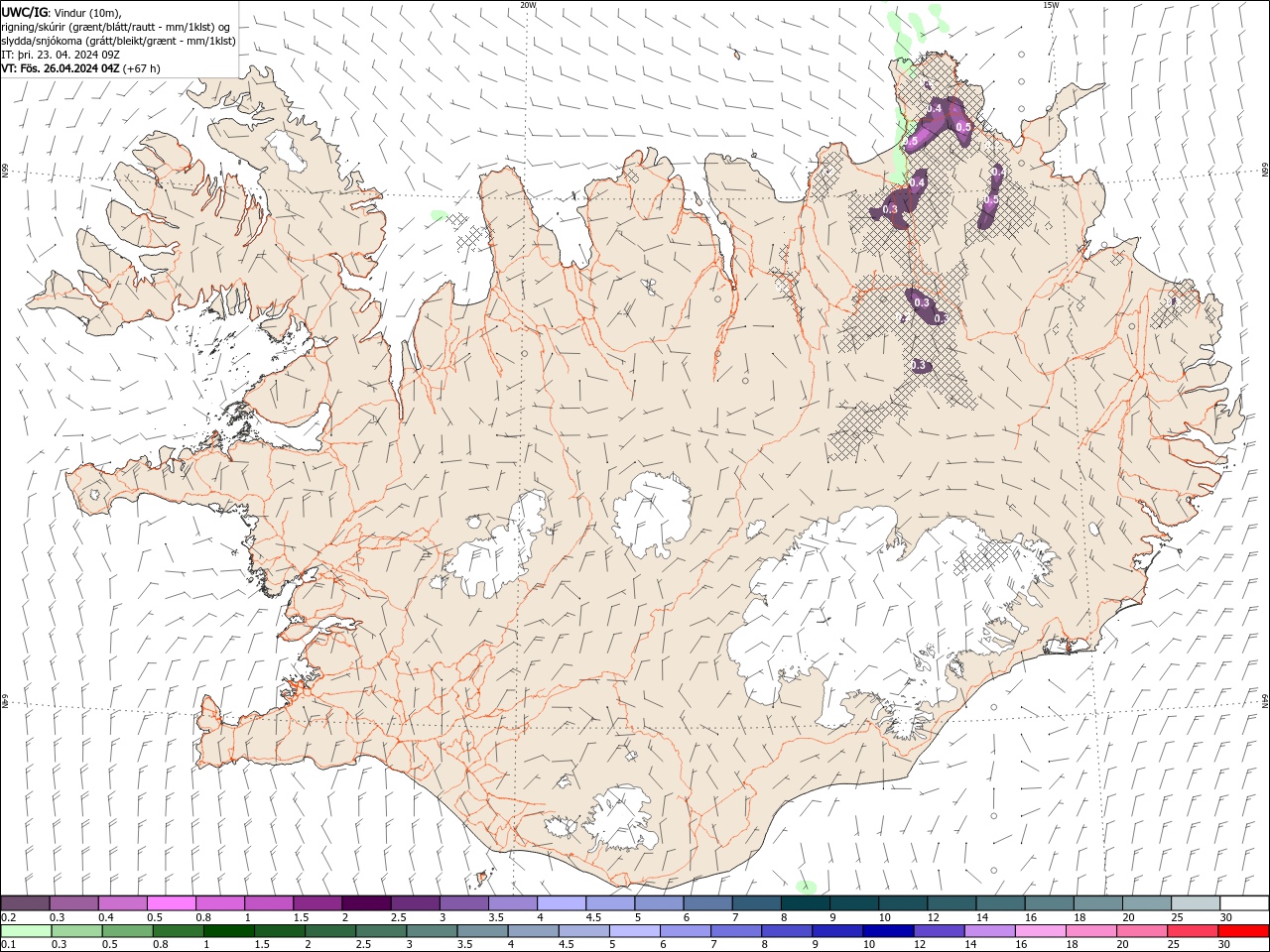Select the bright red lower swatch after 30
Screen dimensions: 1270x952
pyautogui.click(x=1243, y=931)
